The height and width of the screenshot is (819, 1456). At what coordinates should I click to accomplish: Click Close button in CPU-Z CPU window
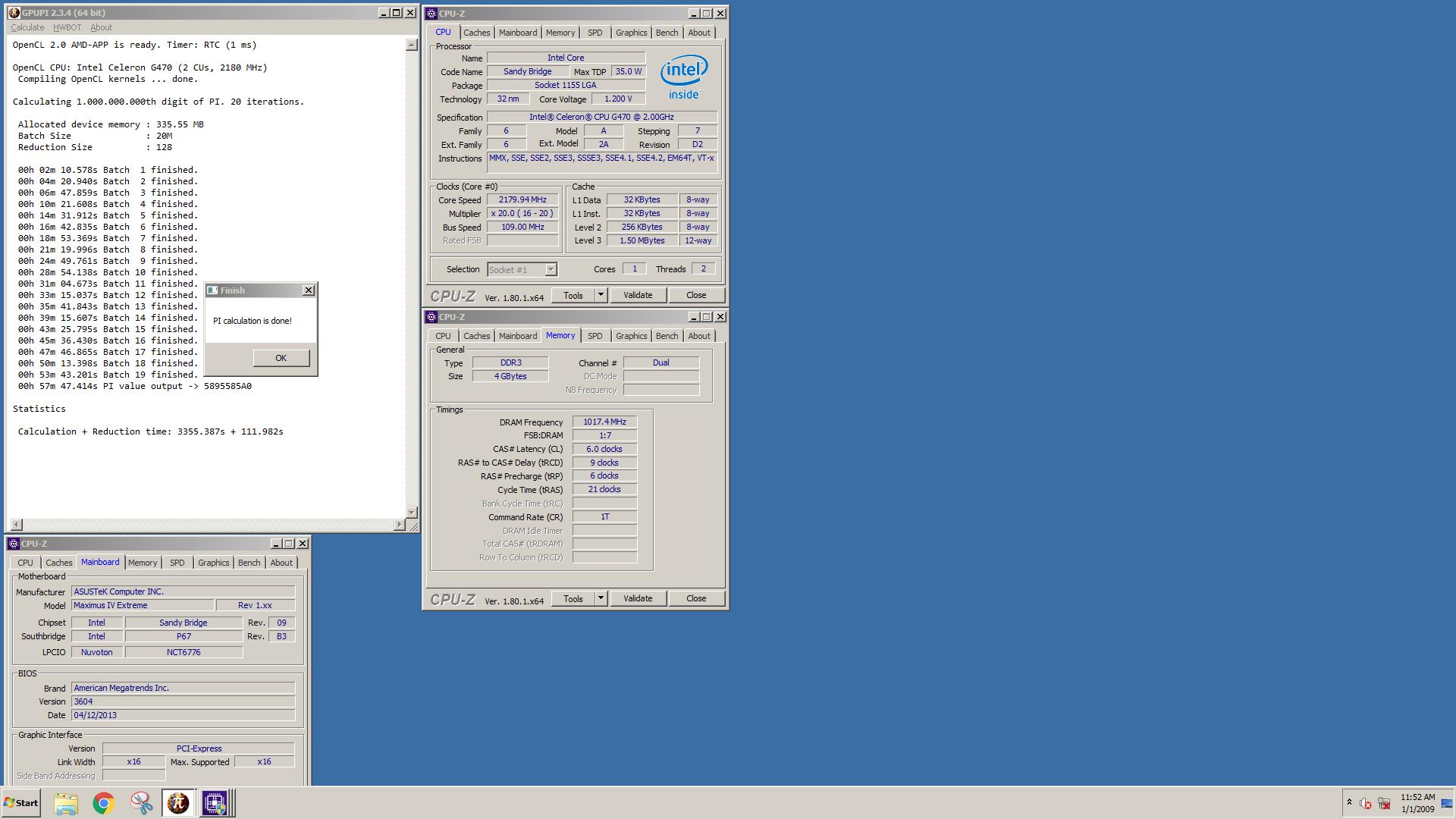tap(696, 295)
